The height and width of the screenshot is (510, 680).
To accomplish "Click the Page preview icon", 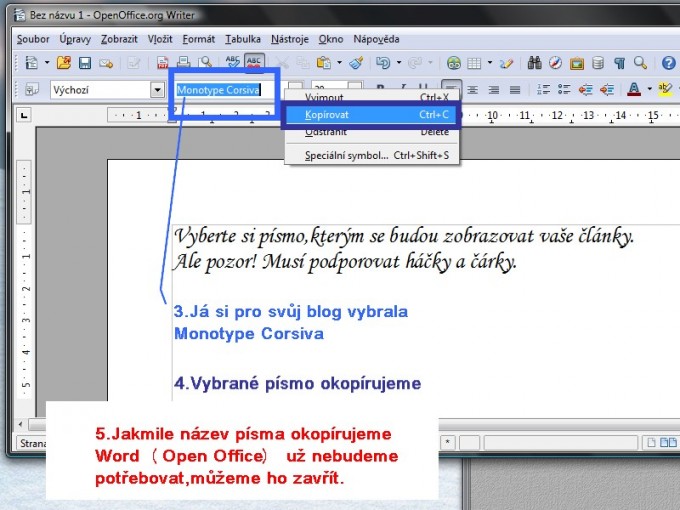I will (x=205, y=63).
